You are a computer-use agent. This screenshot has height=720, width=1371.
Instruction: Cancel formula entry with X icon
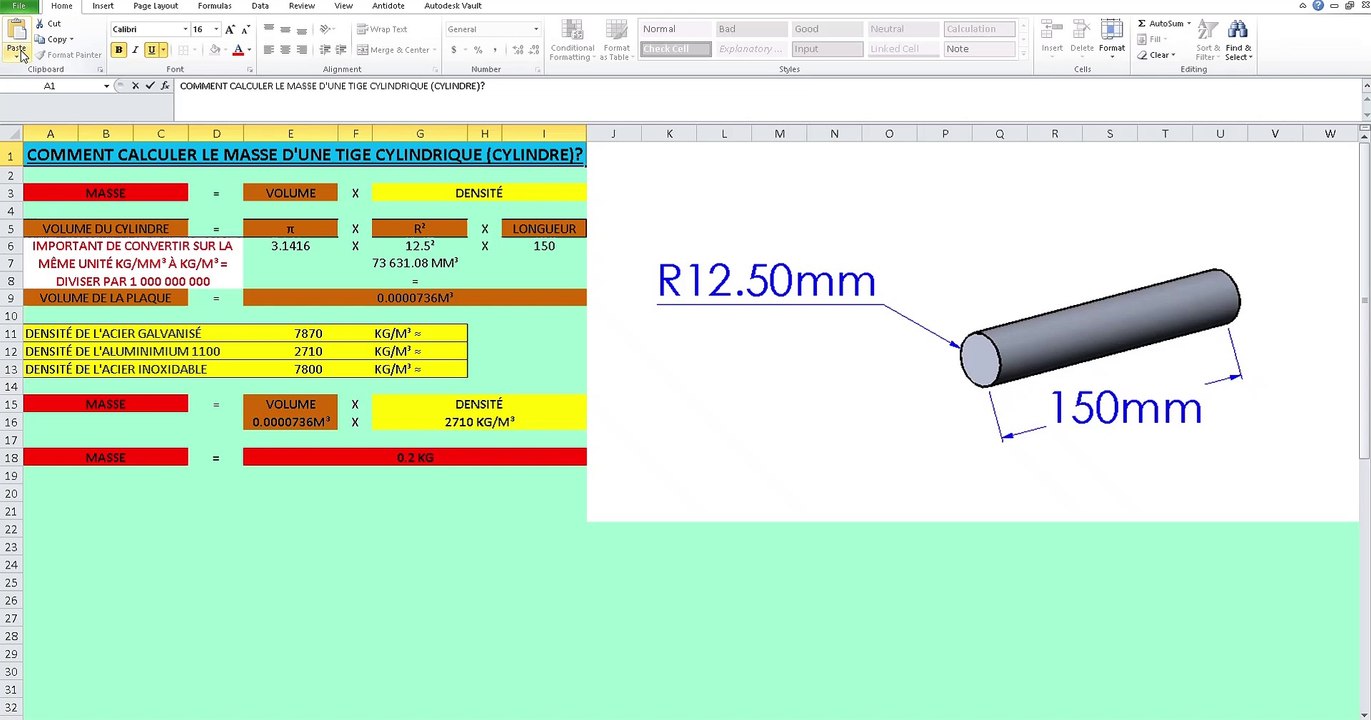tap(136, 86)
